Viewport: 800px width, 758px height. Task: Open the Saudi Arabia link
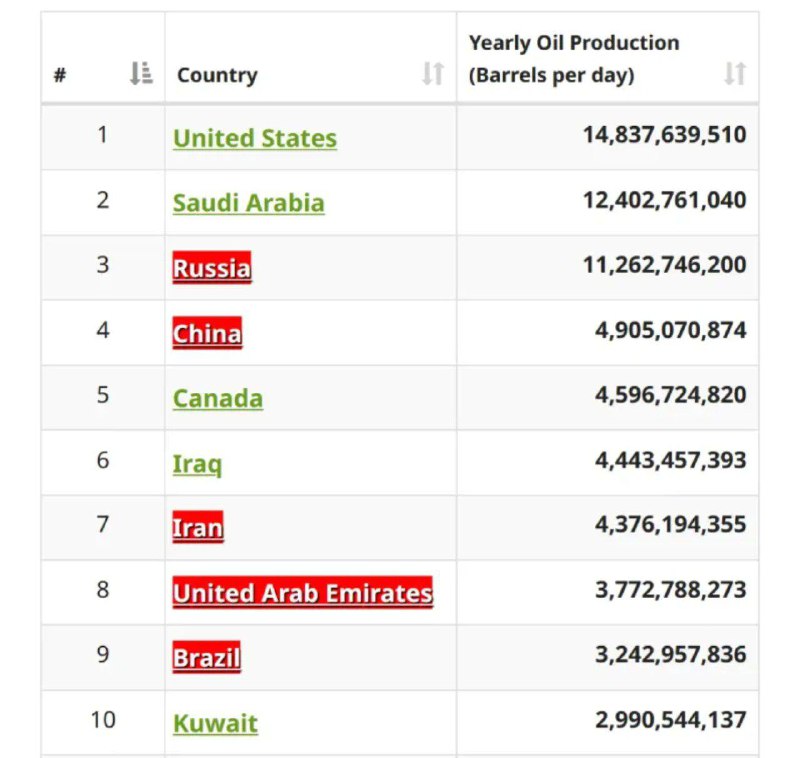click(248, 203)
